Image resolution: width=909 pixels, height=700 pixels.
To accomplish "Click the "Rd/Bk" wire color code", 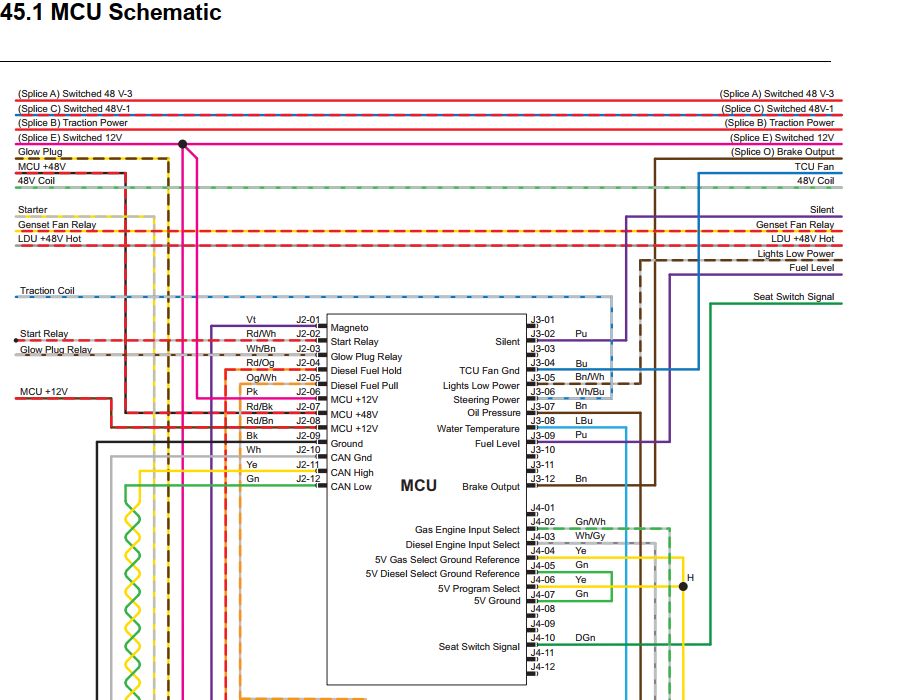I will pyautogui.click(x=259, y=407).
